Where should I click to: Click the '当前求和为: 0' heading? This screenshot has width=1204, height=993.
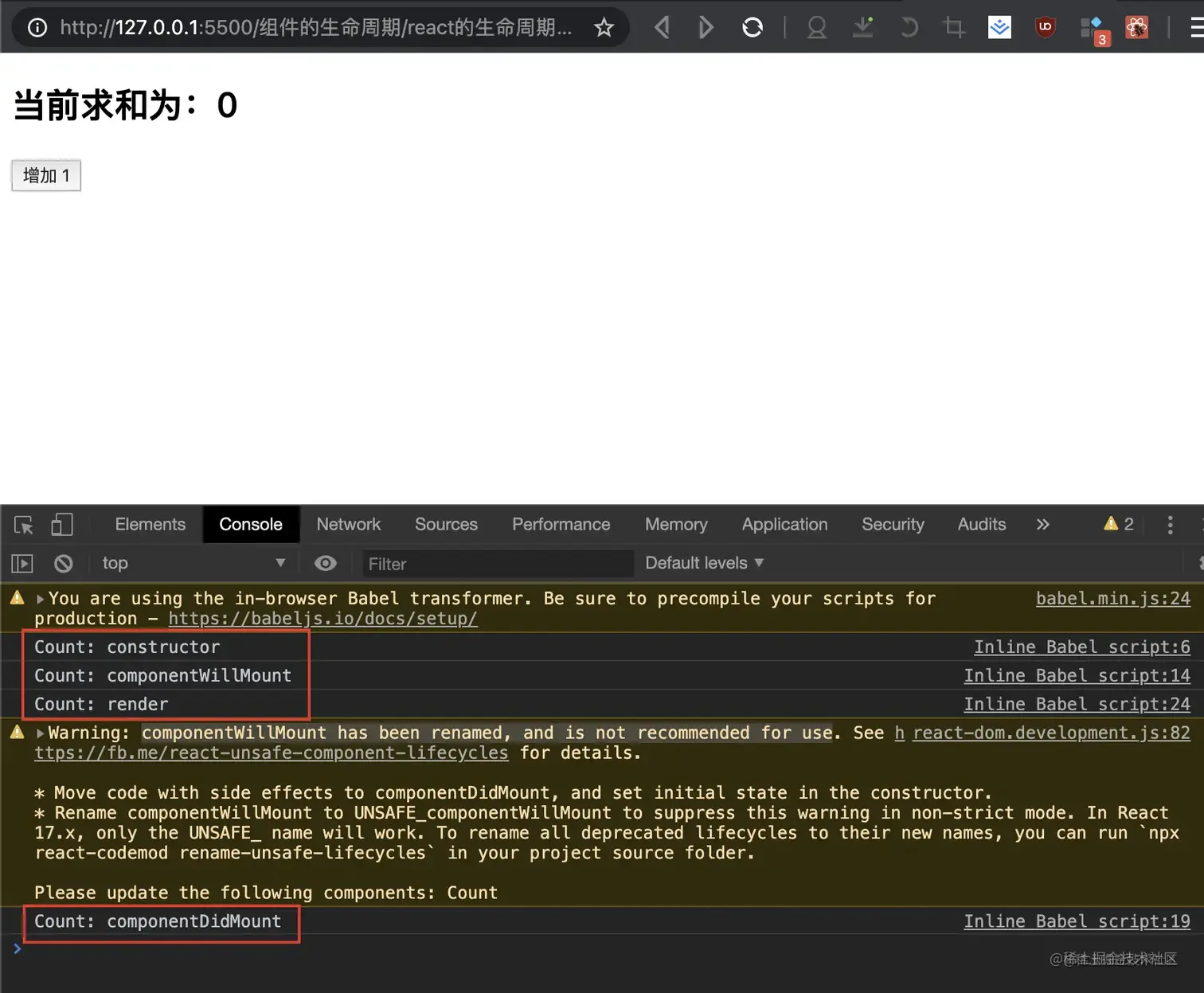(126, 105)
